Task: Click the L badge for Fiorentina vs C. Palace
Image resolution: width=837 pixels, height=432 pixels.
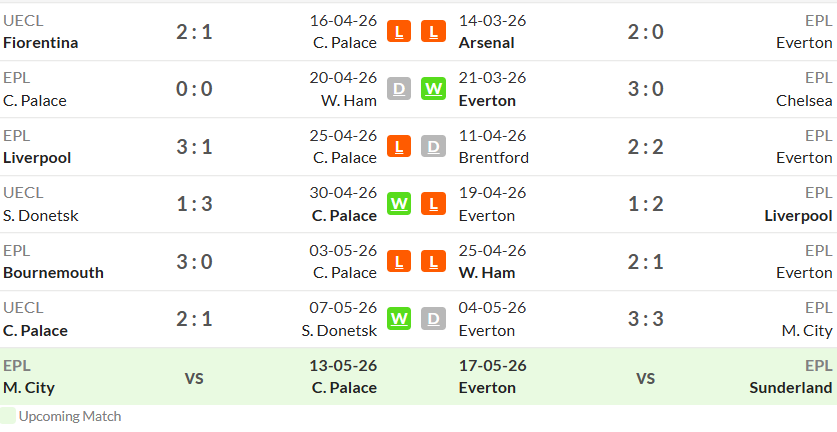Action: (399, 32)
